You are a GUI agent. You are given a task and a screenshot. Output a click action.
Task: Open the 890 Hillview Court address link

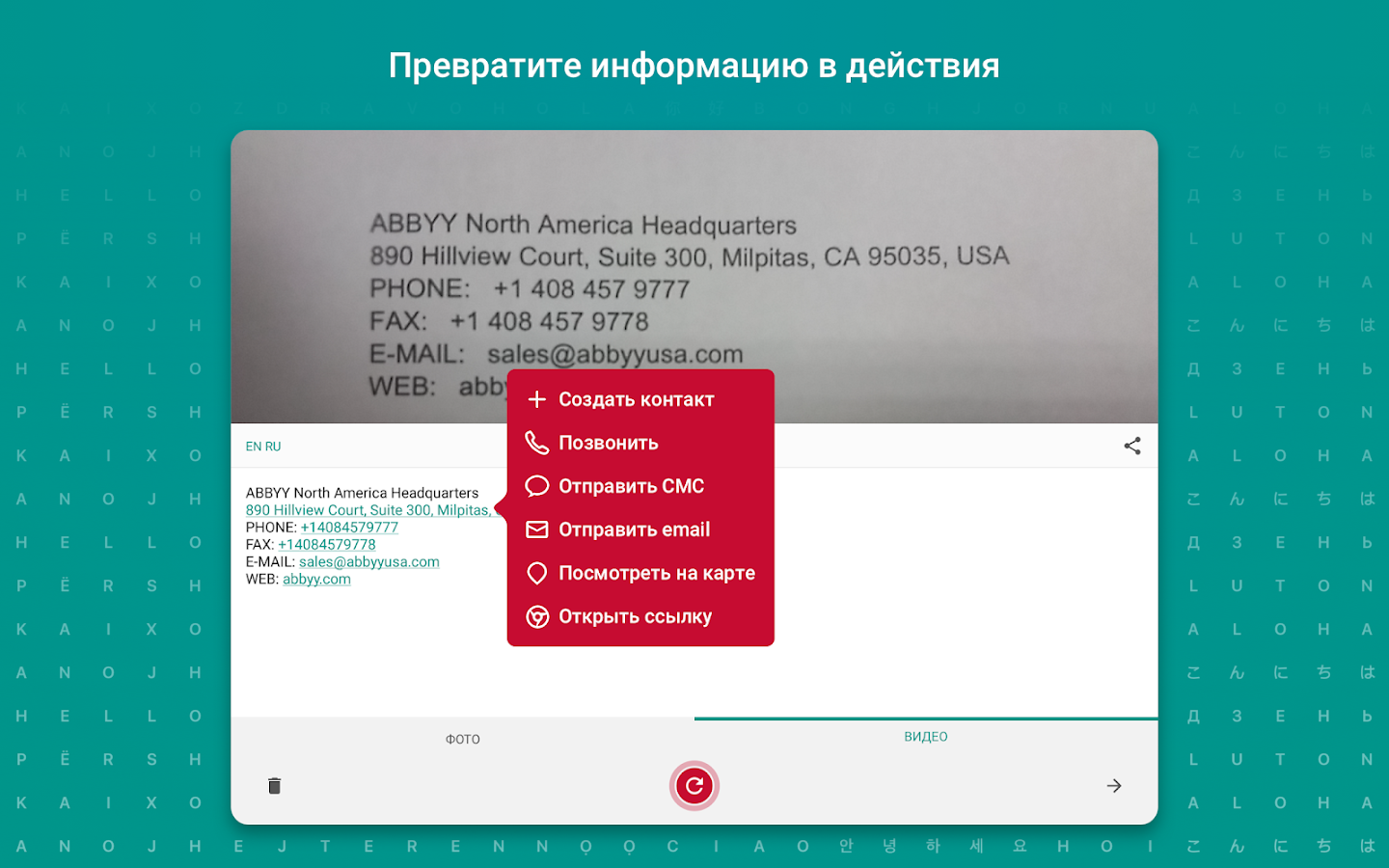click(x=372, y=510)
